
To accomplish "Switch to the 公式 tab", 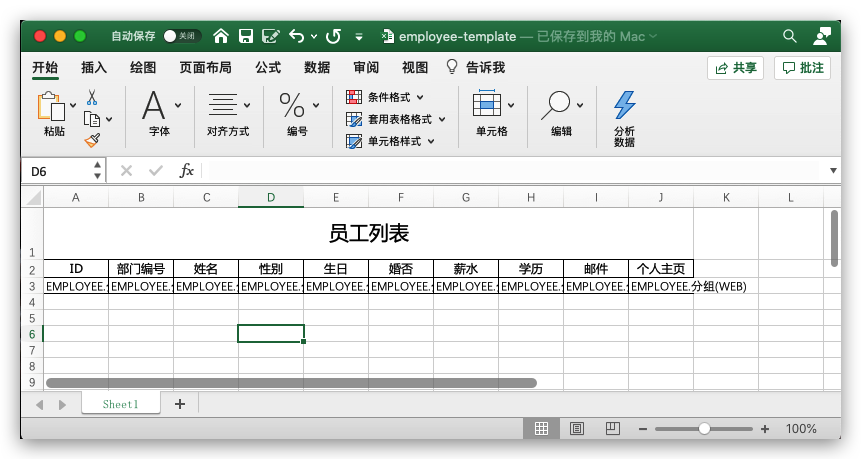I will click(268, 68).
